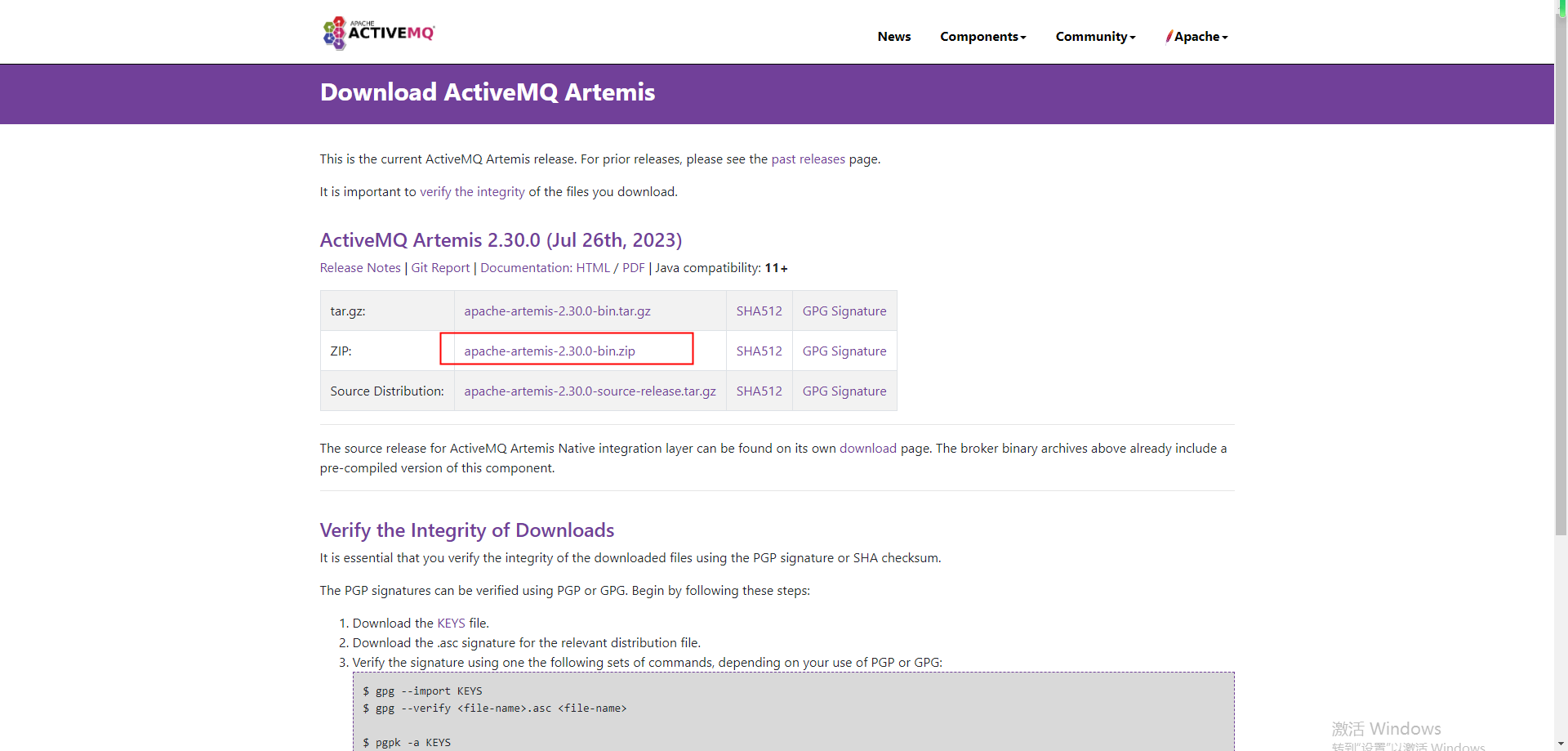Click the Download ActiveMQ Artemis title
Screen dimensions: 1568x751
[488, 92]
